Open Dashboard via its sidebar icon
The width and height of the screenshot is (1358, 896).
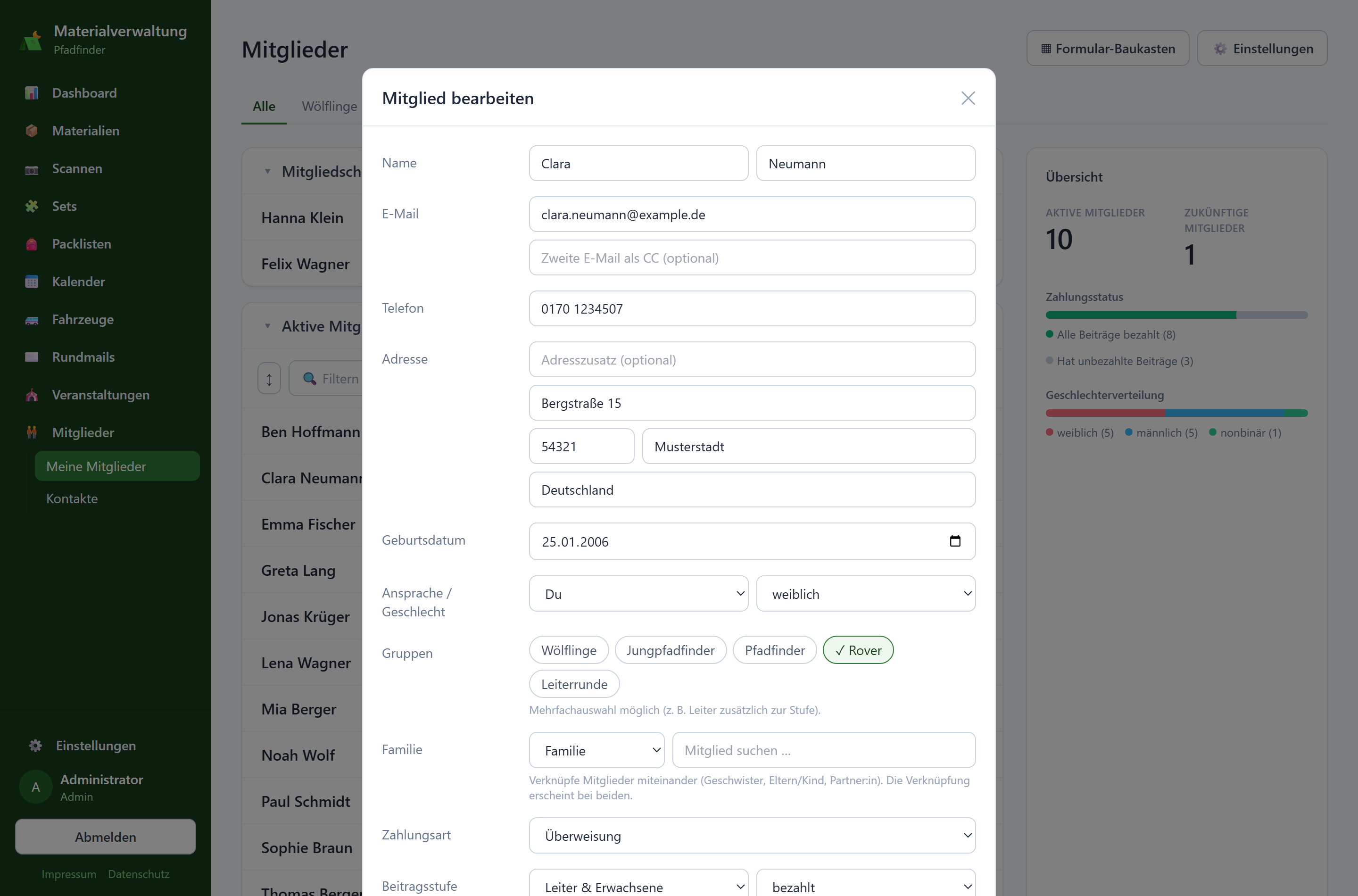[x=32, y=93]
